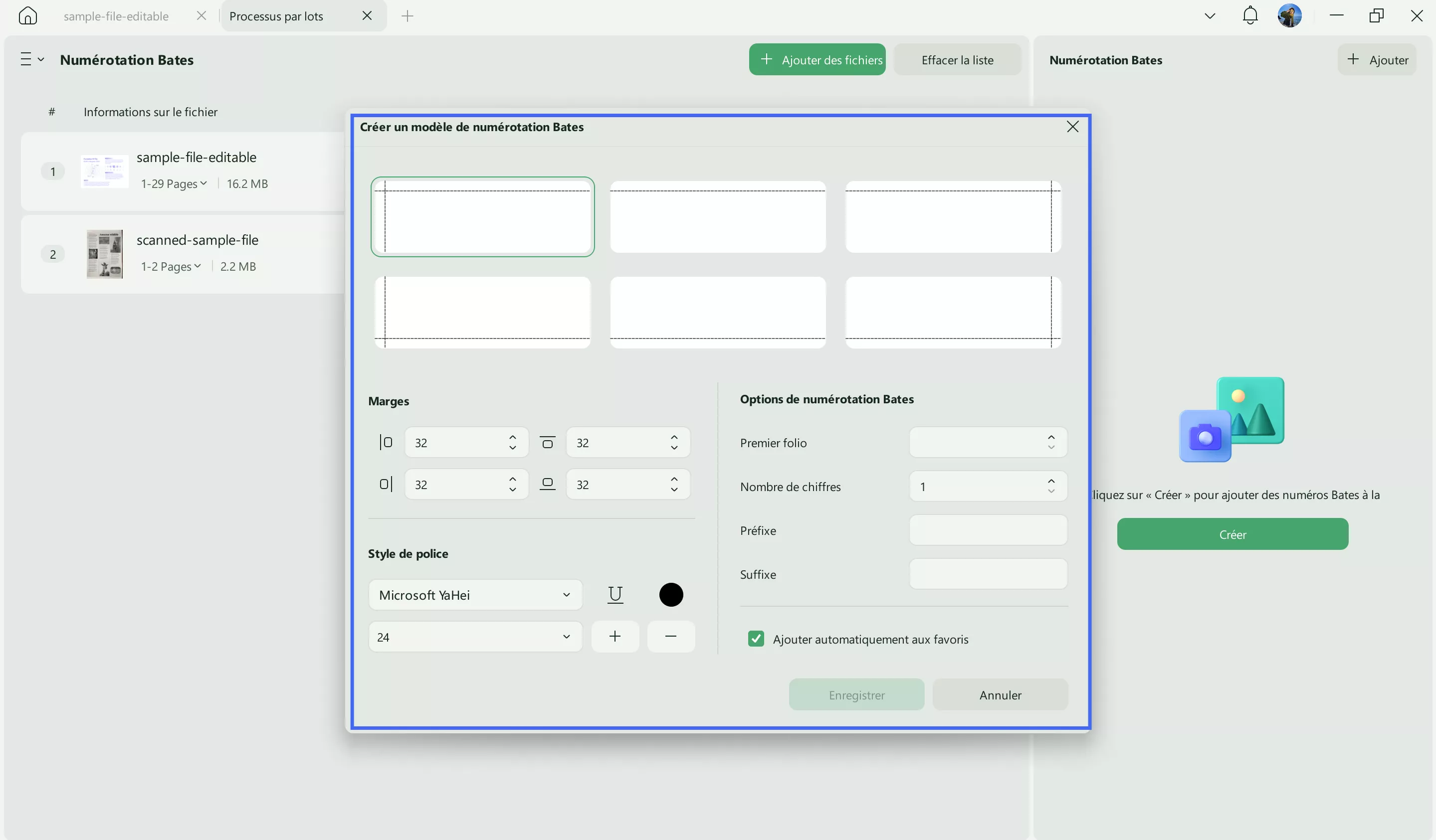
Task: Click Annuler button
Action: tap(1000, 694)
